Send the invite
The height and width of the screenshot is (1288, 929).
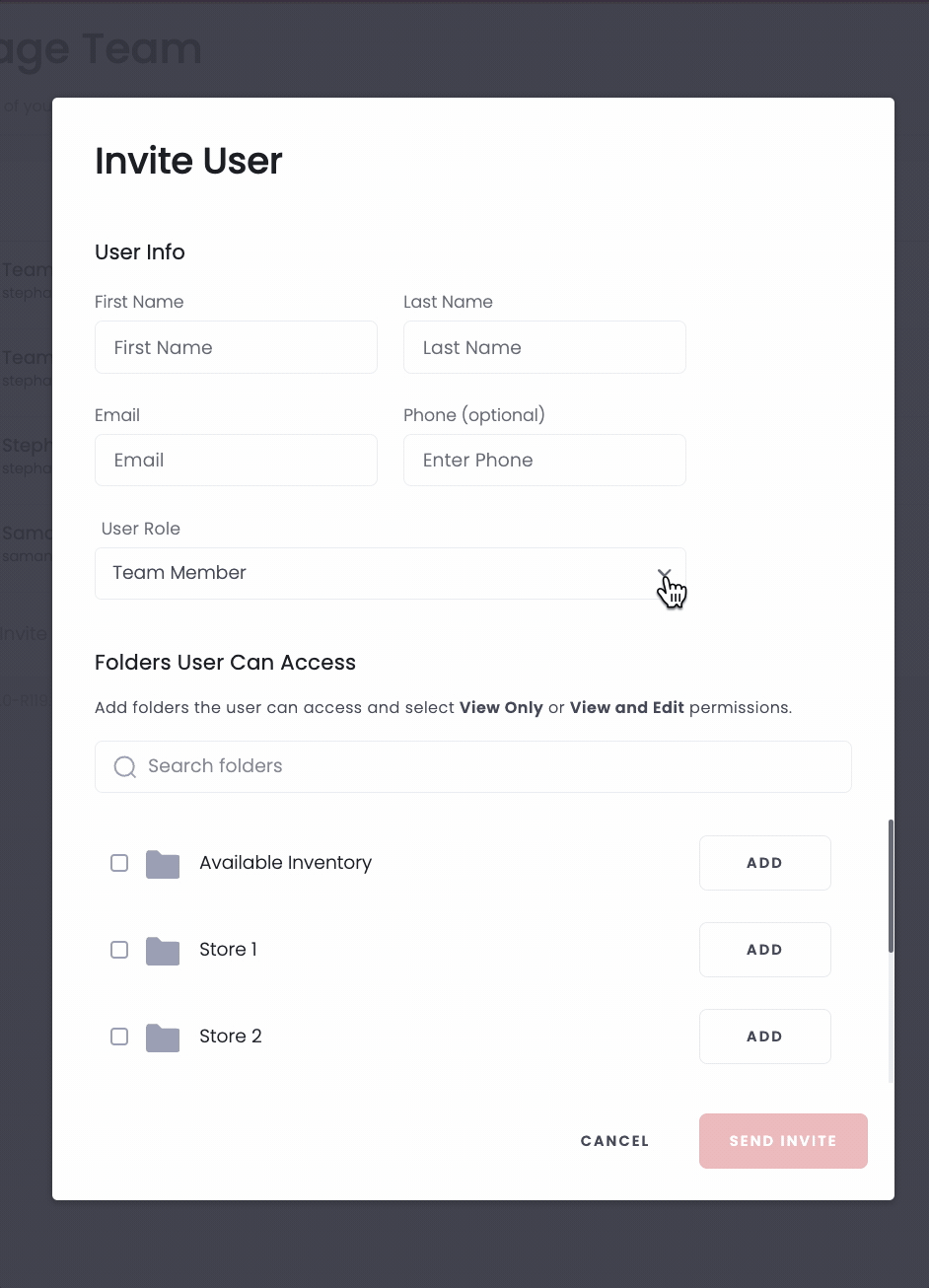coord(783,1141)
